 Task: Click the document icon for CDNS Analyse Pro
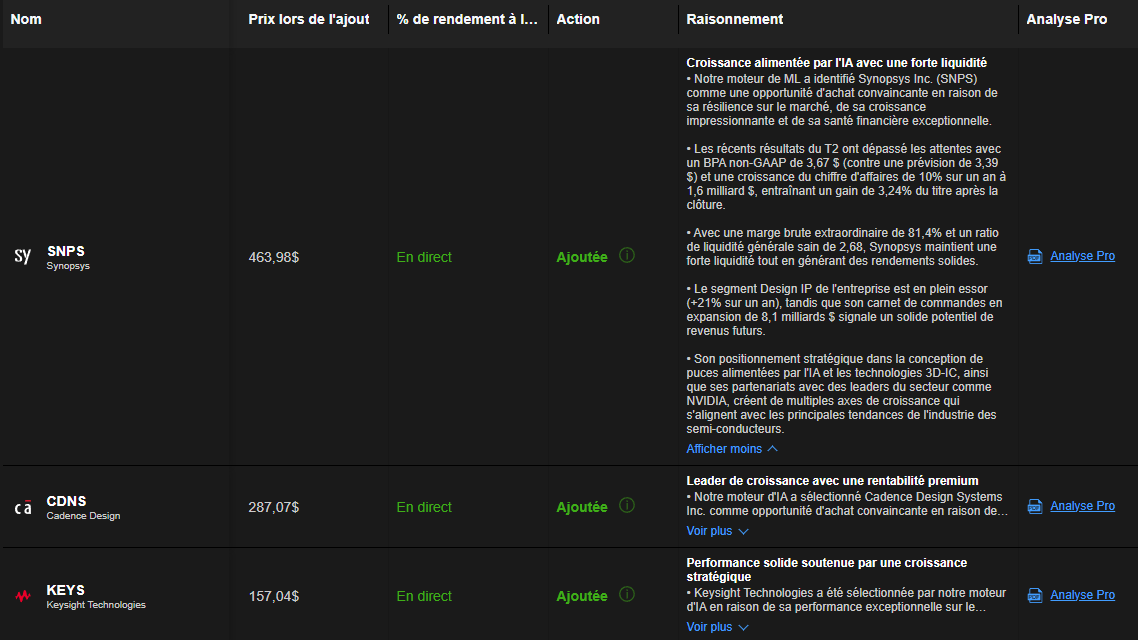pos(1035,506)
